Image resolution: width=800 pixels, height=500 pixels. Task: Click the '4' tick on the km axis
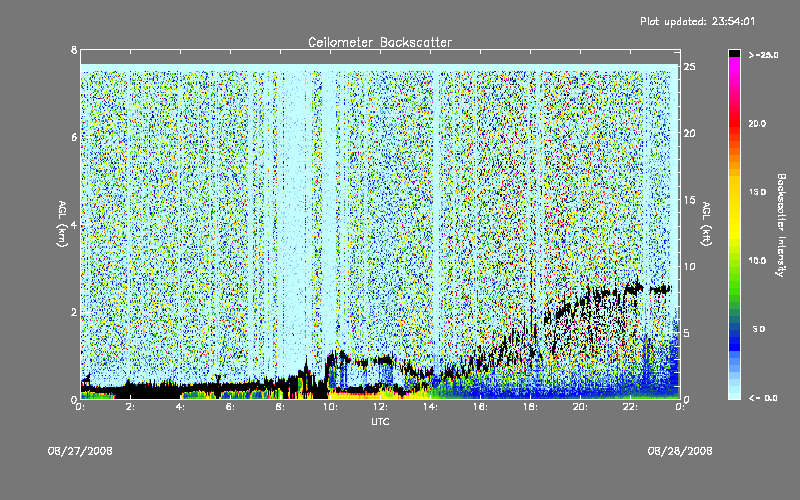(x=74, y=224)
